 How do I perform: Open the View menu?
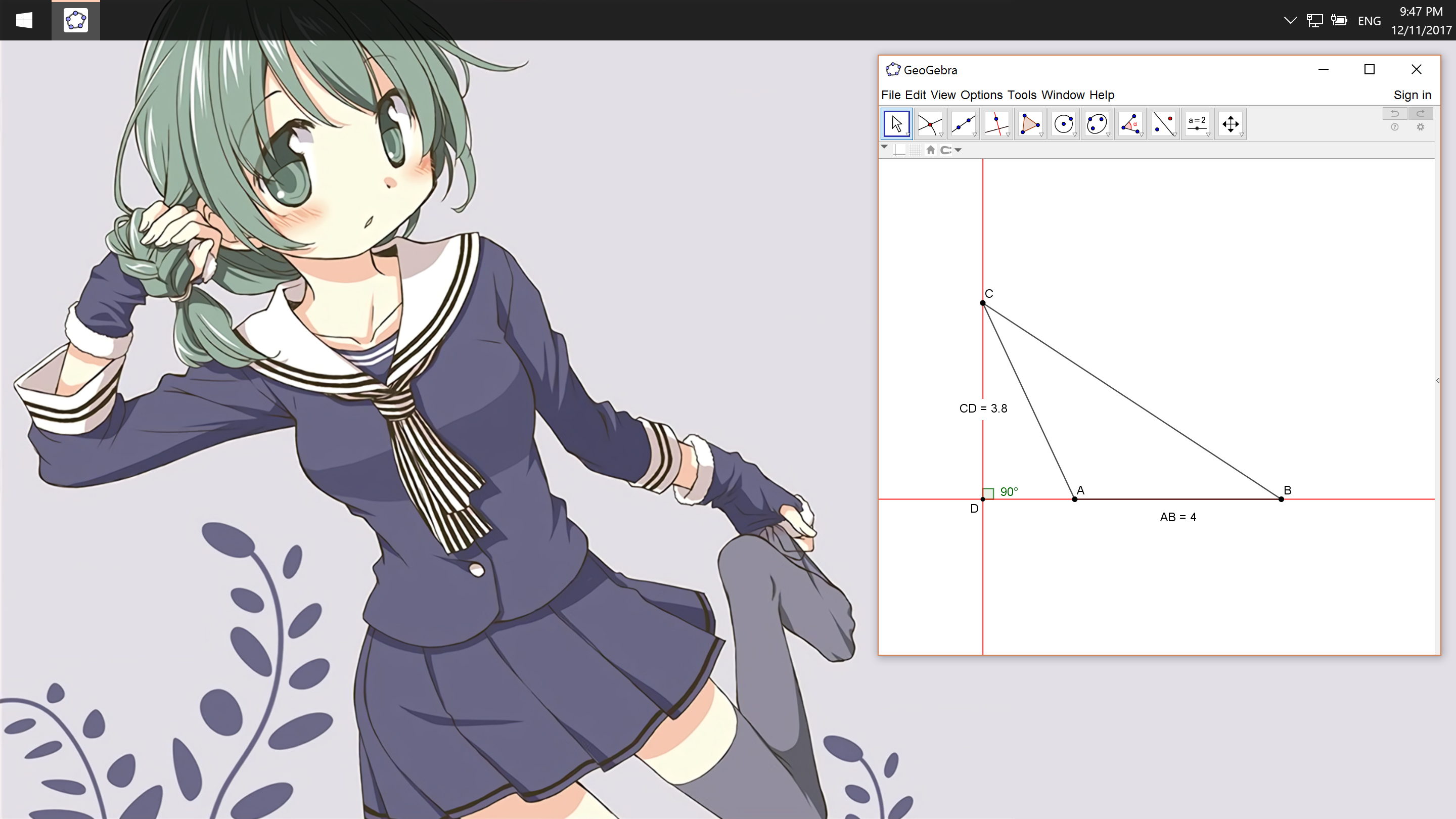point(943,95)
